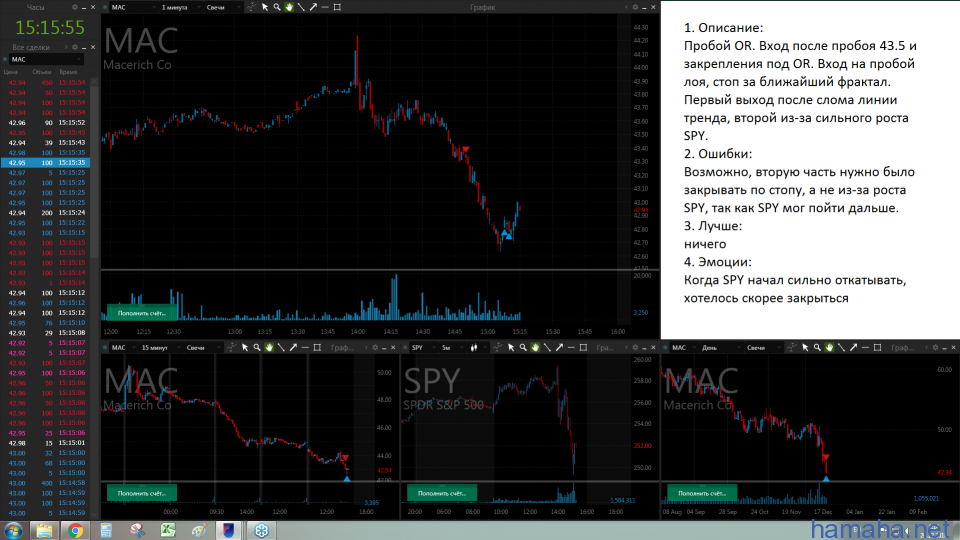Select horizontal line tool in main chart toolbar
The image size is (960, 540).
(325, 7)
